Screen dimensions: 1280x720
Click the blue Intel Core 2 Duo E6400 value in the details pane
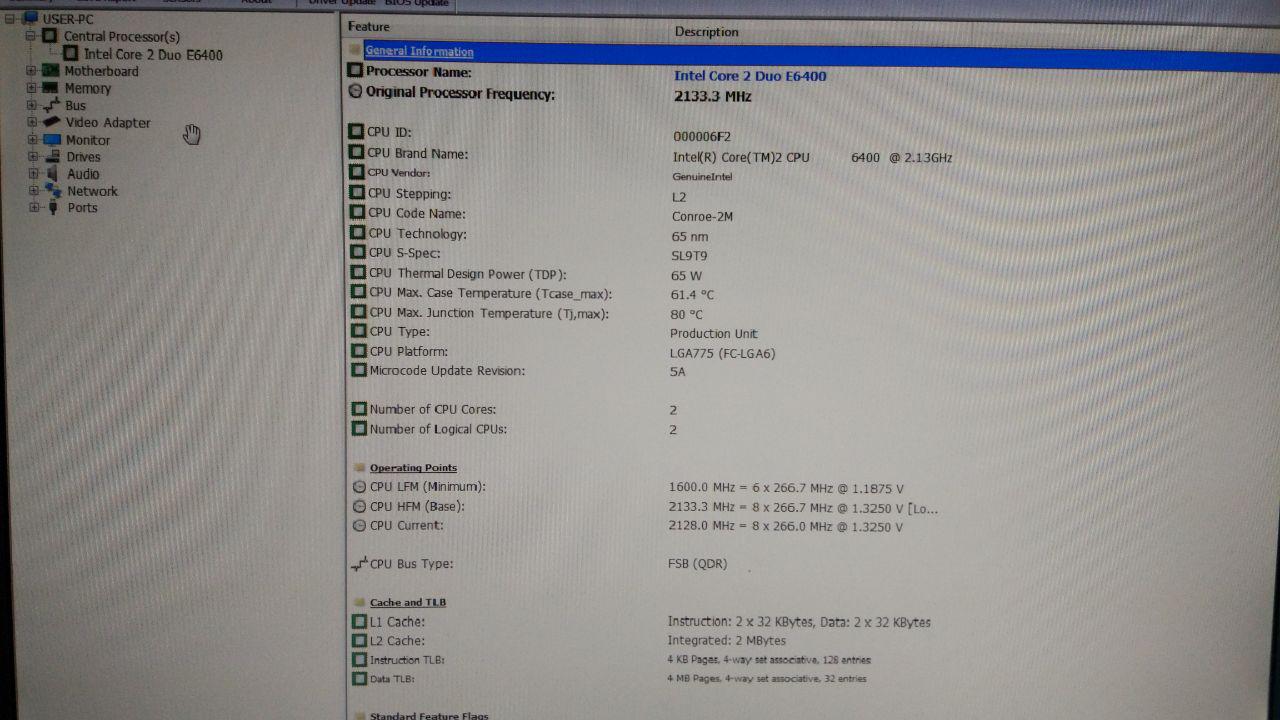point(750,76)
